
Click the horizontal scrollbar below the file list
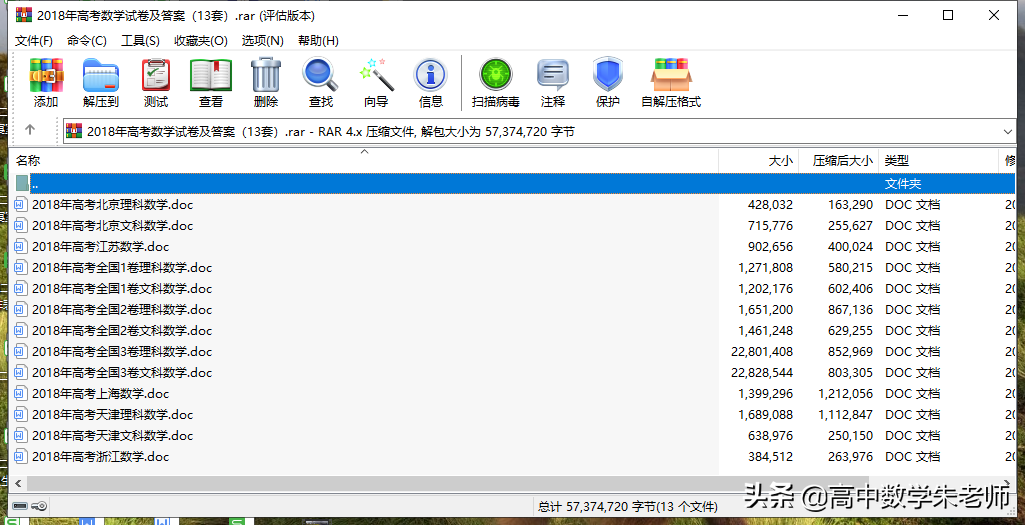500,484
